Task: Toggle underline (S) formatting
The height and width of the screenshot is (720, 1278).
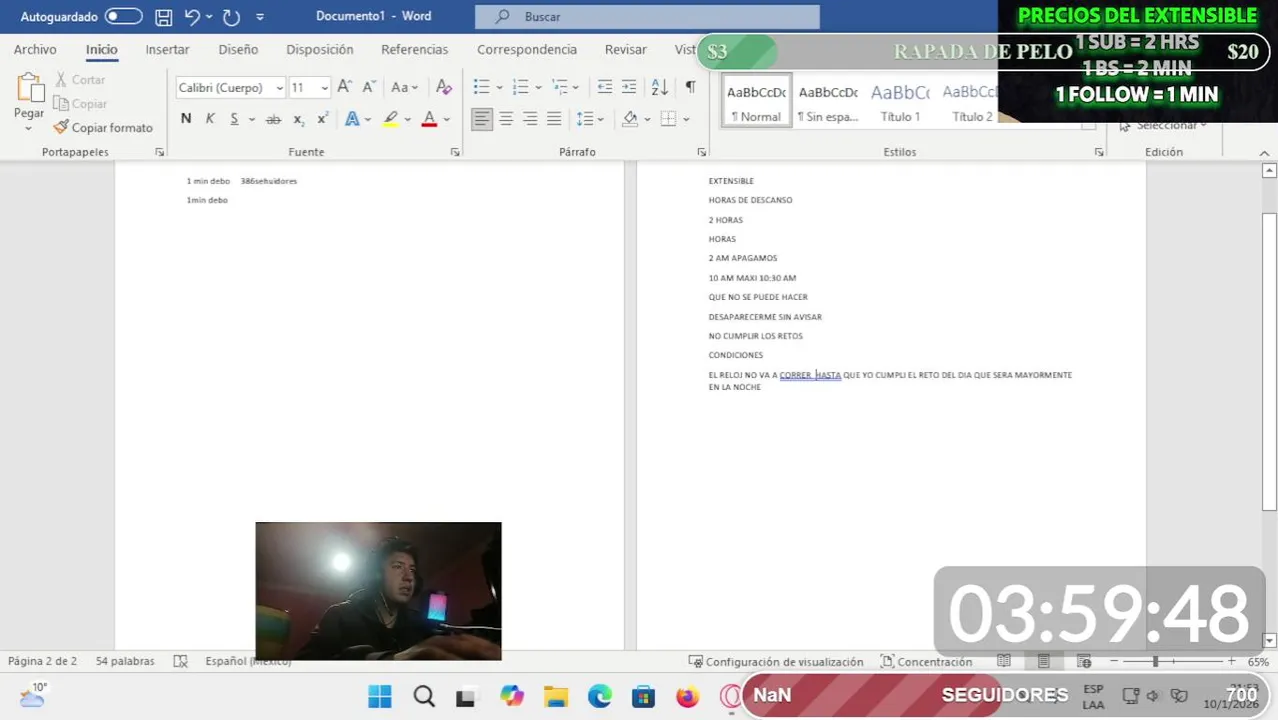Action: pyautogui.click(x=234, y=119)
